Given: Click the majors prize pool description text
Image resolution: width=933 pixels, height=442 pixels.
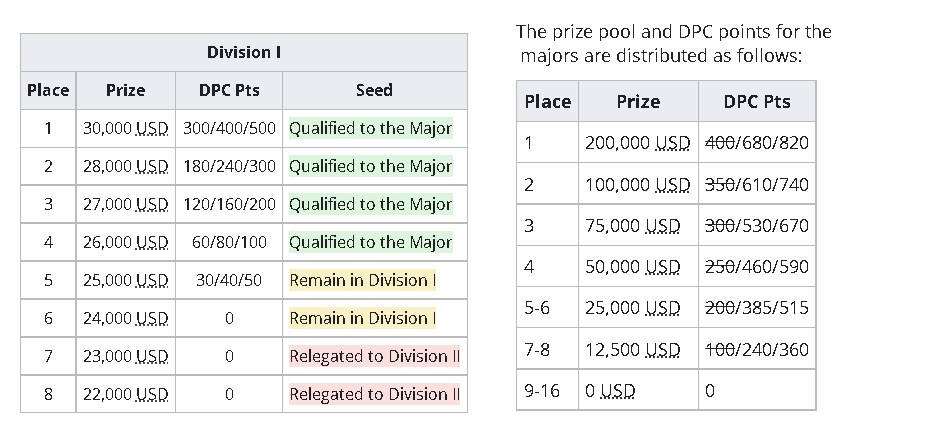Looking at the screenshot, I should click(674, 43).
